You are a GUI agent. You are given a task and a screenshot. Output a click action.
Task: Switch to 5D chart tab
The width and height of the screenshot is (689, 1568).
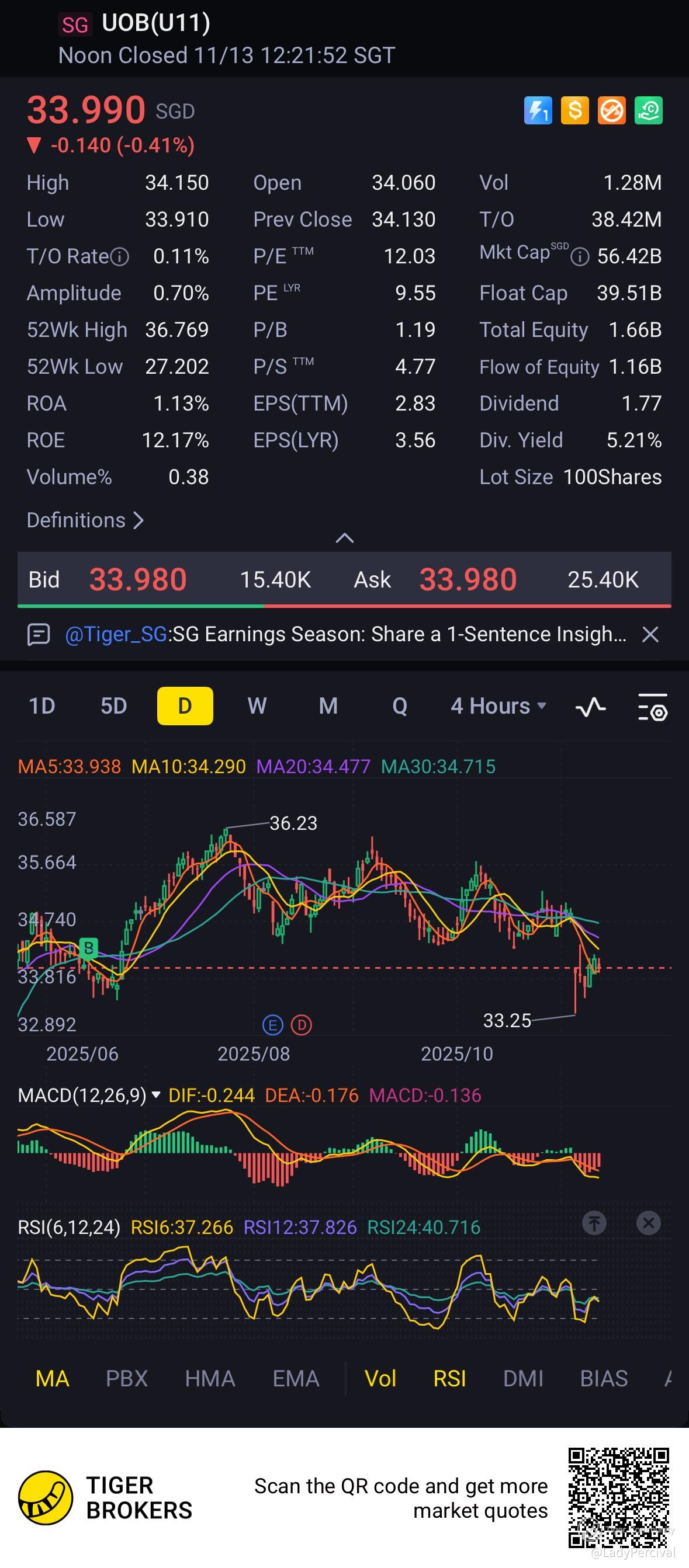pyautogui.click(x=114, y=706)
